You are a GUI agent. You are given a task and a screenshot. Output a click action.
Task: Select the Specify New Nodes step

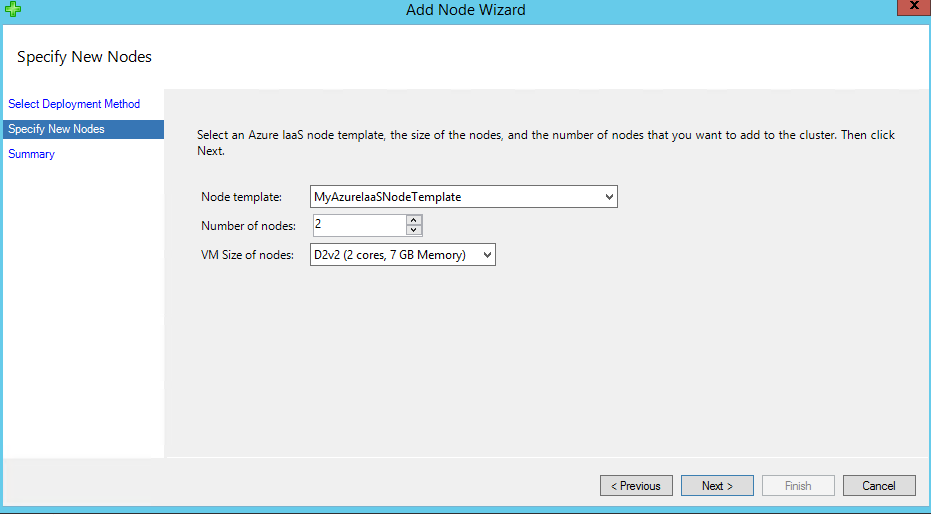[83, 129]
